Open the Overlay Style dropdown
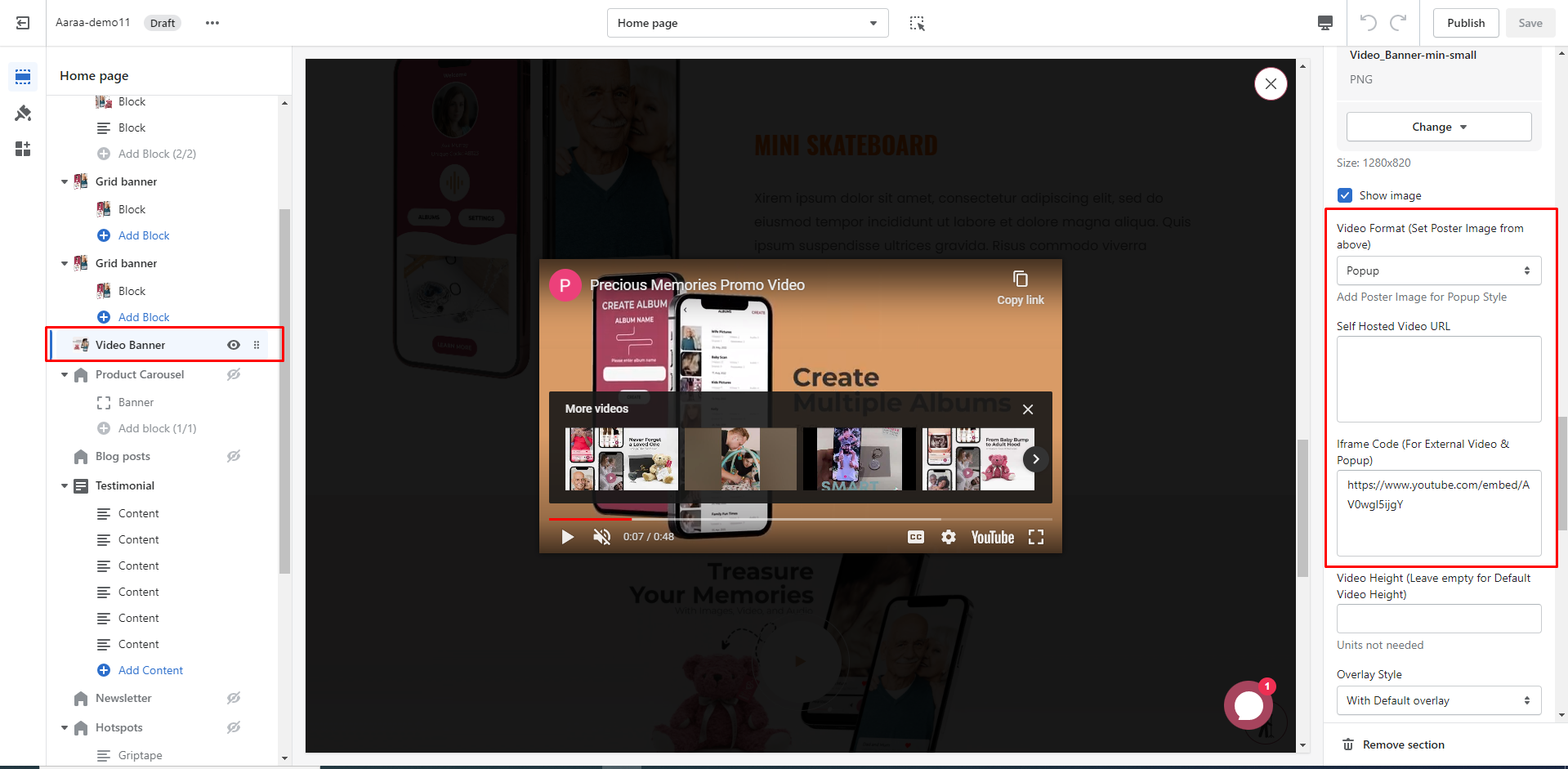 point(1439,700)
